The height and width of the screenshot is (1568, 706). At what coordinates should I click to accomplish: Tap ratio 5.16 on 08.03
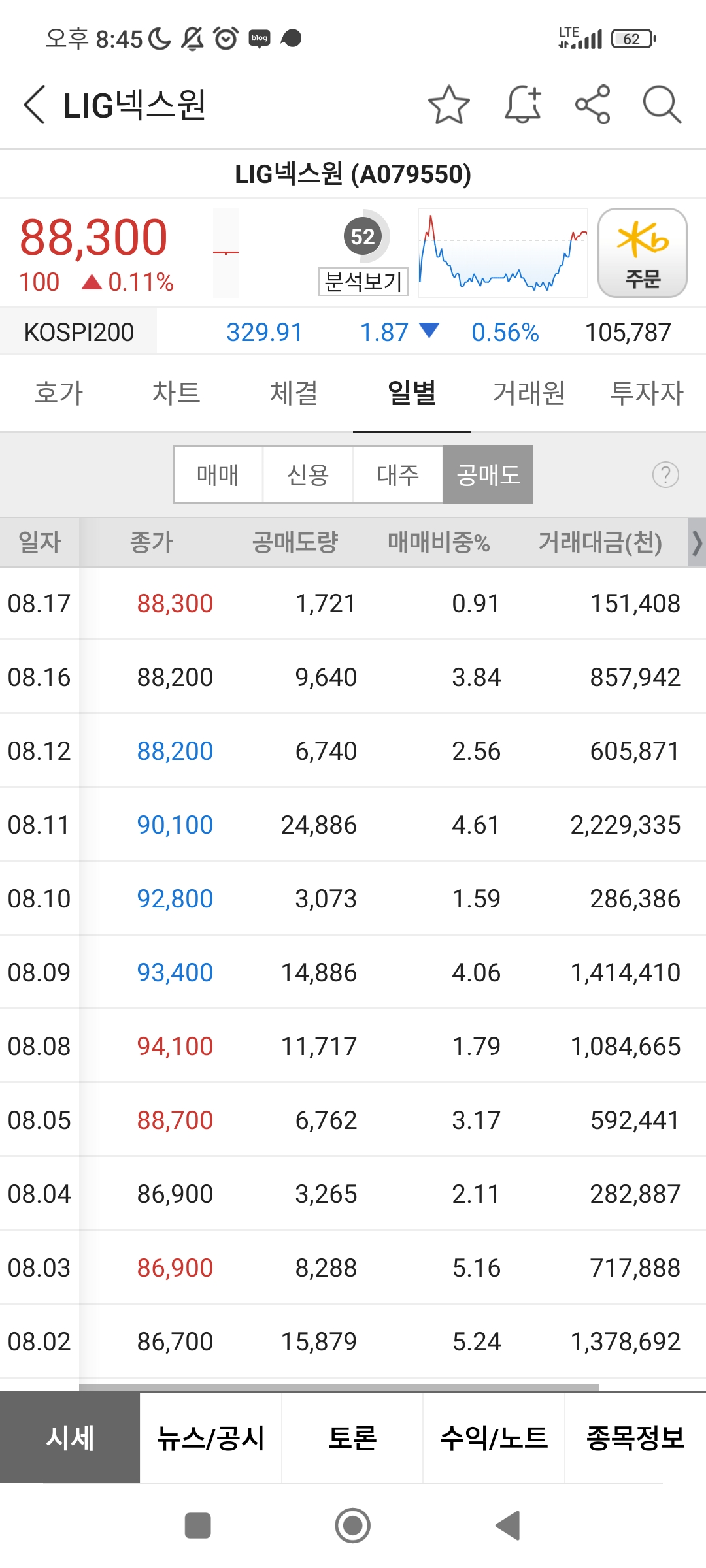pos(476,1267)
